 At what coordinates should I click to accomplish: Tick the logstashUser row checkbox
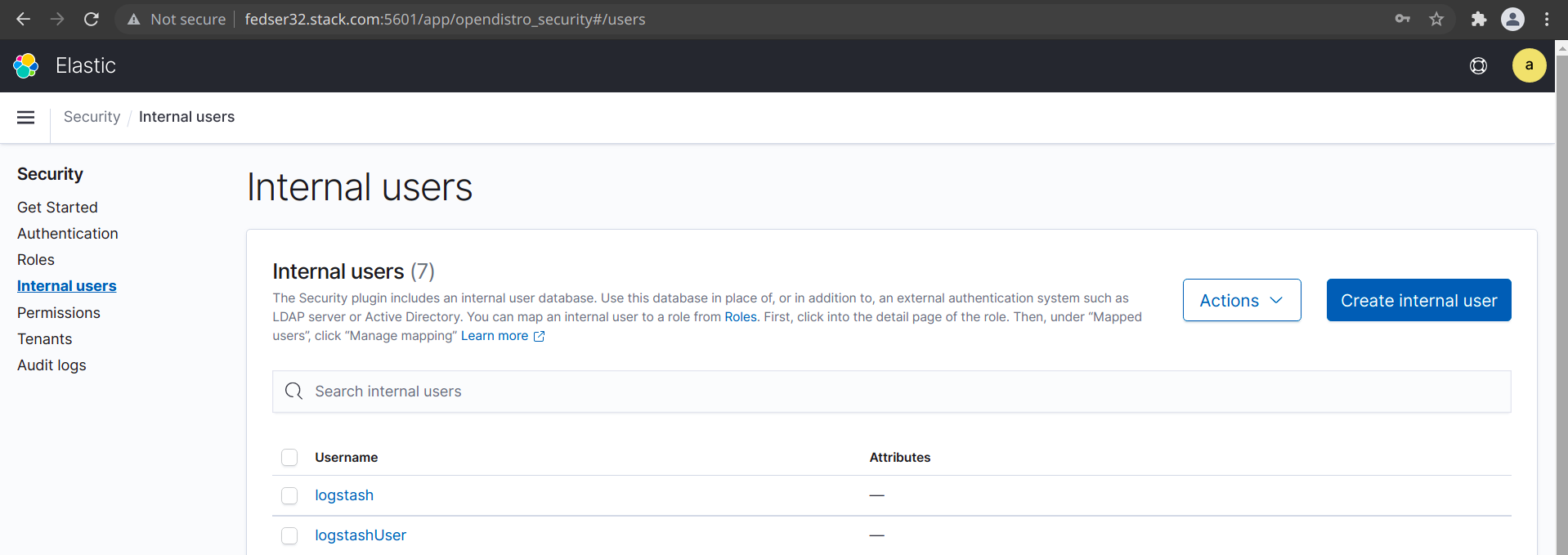pyautogui.click(x=289, y=536)
